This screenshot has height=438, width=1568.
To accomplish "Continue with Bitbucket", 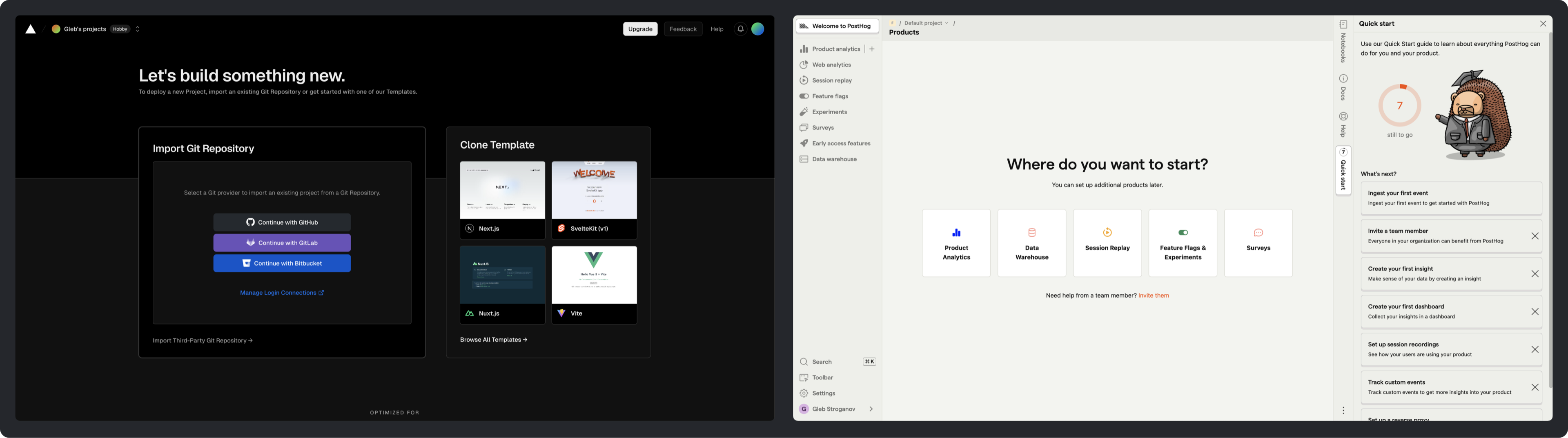I will coord(282,263).
